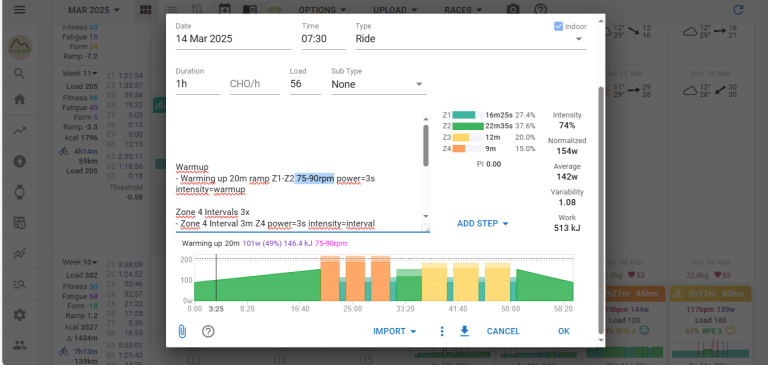Image resolution: width=768 pixels, height=365 pixels.
Task: Toggle the Indoor checkbox
Action: (x=558, y=26)
